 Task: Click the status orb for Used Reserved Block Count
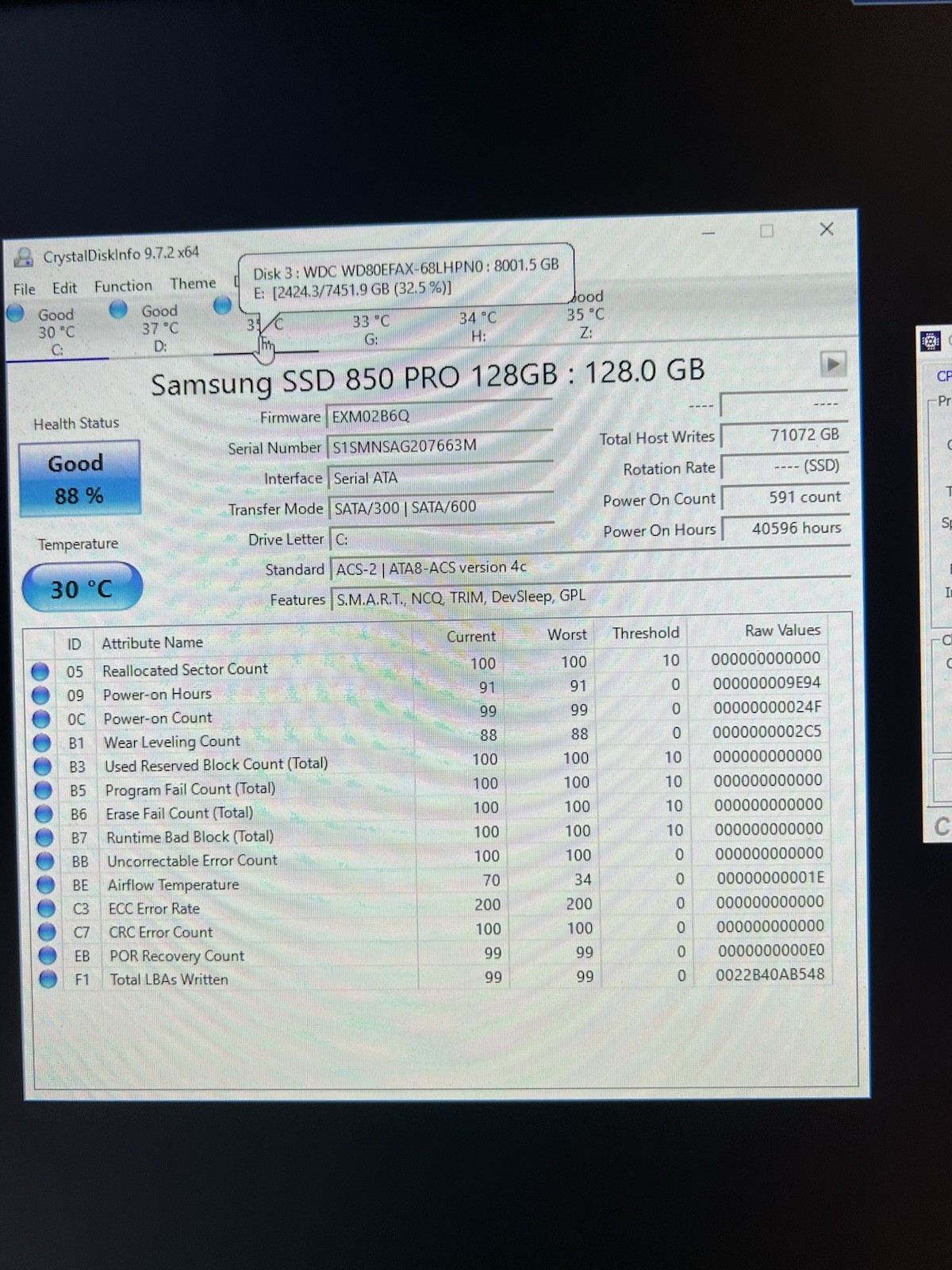[x=43, y=767]
